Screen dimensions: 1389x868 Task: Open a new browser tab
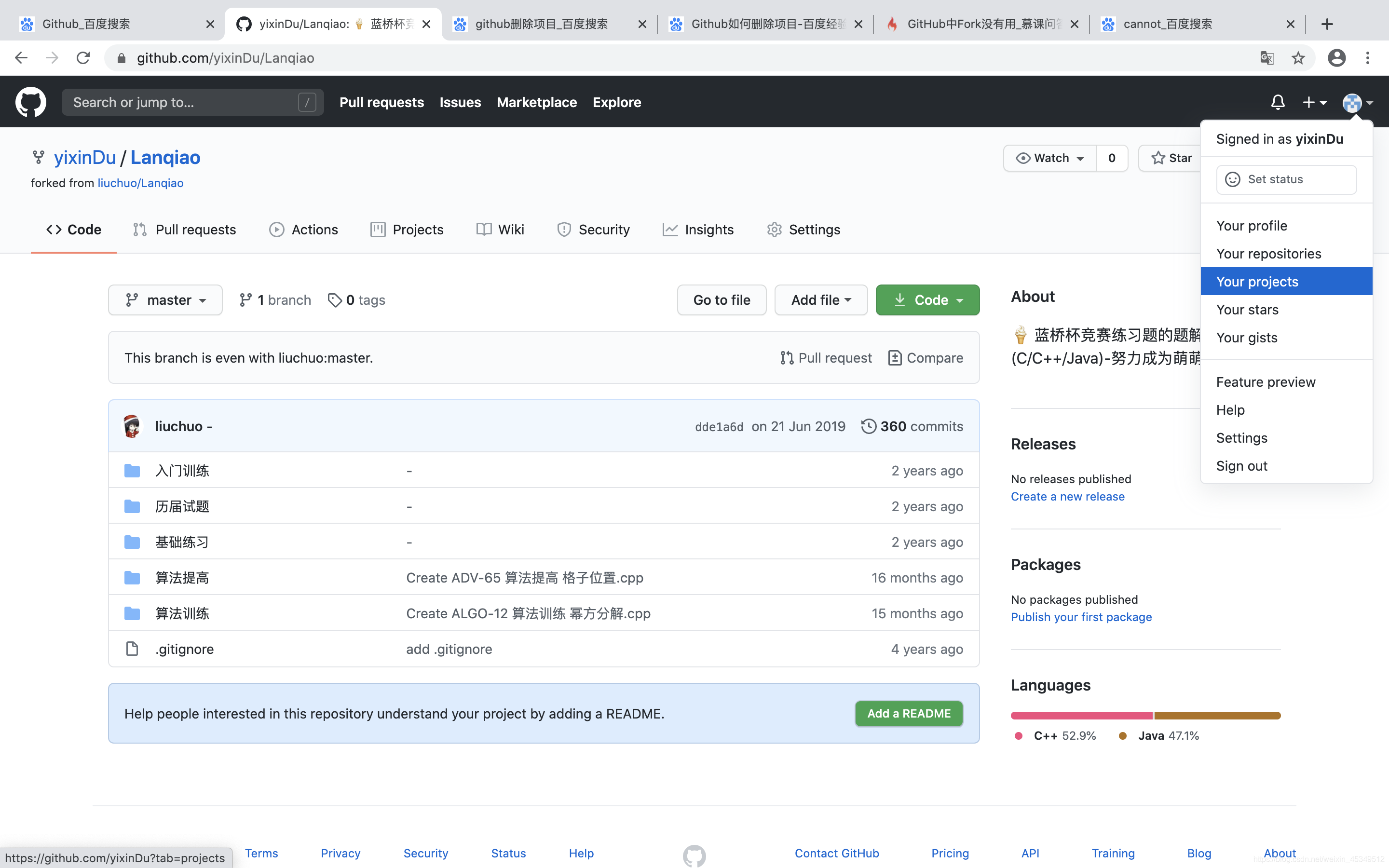click(x=1327, y=24)
